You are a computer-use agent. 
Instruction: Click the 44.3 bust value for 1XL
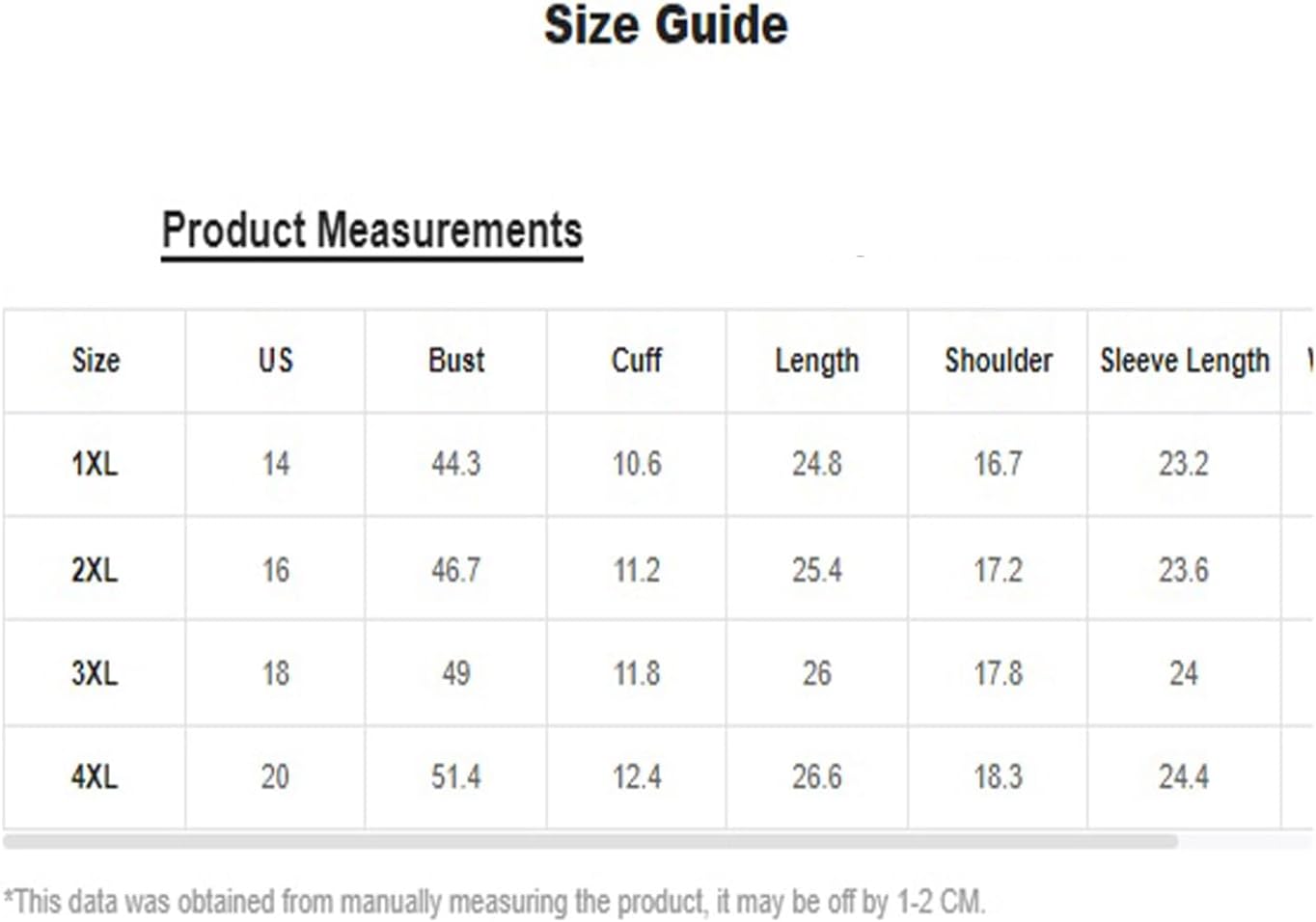[x=456, y=464]
